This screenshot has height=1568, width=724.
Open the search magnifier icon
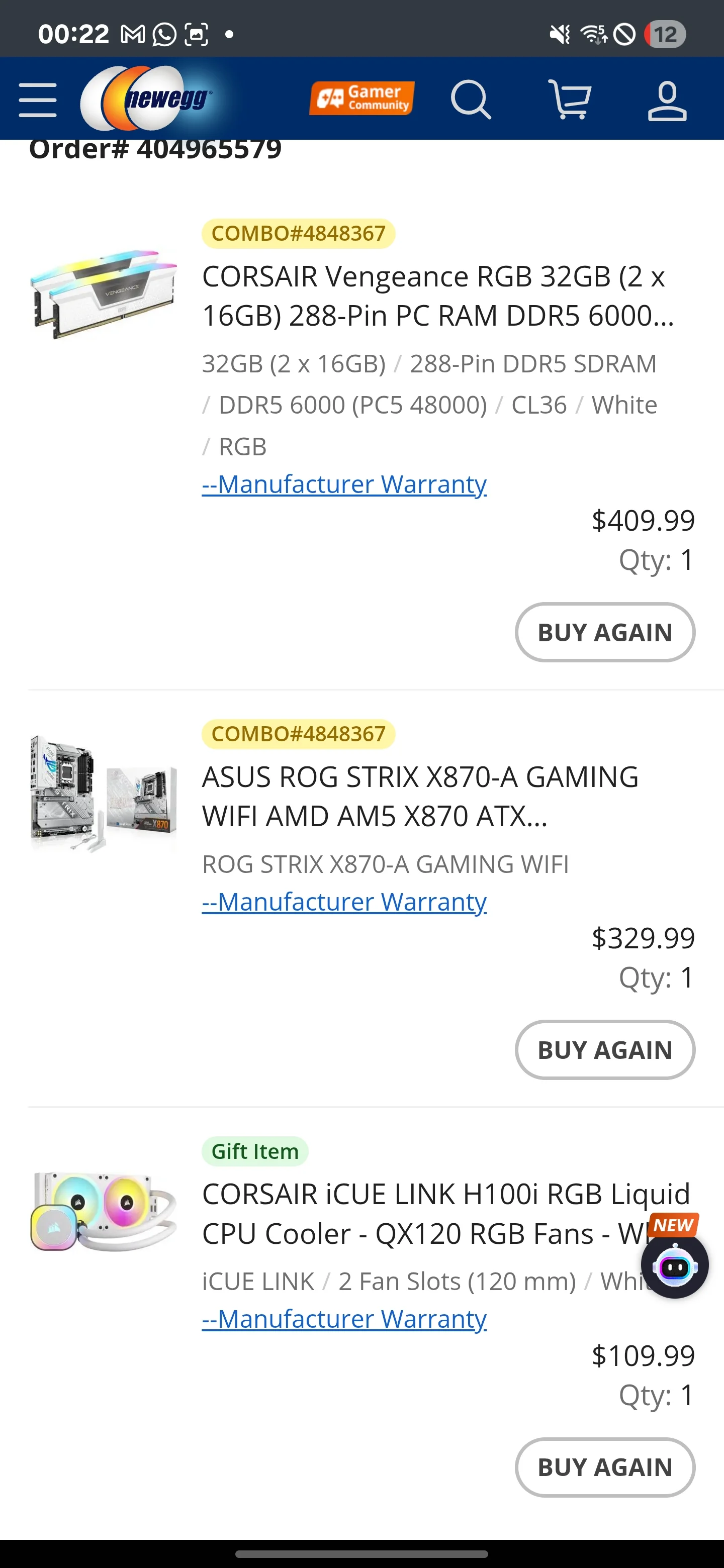(471, 99)
